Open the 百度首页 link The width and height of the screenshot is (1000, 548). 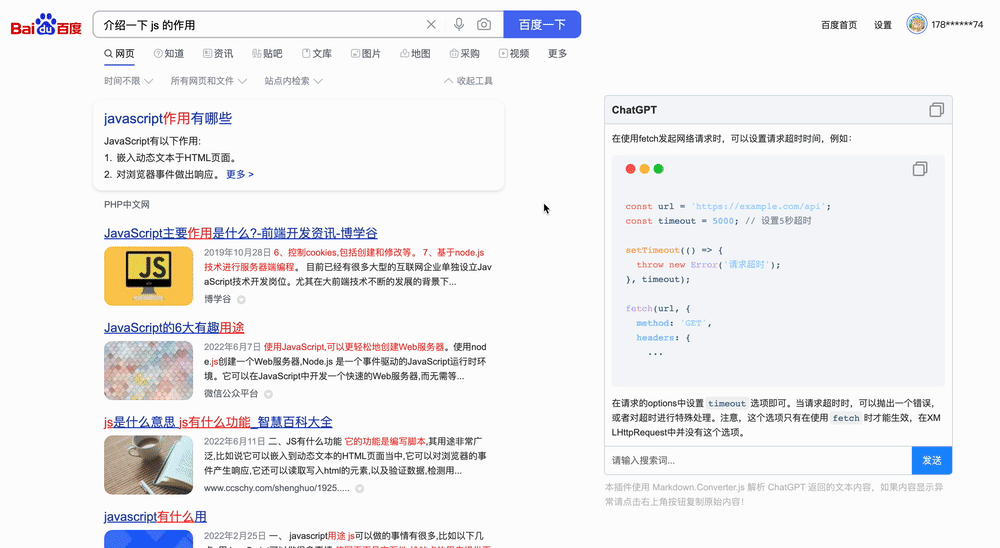pos(839,25)
